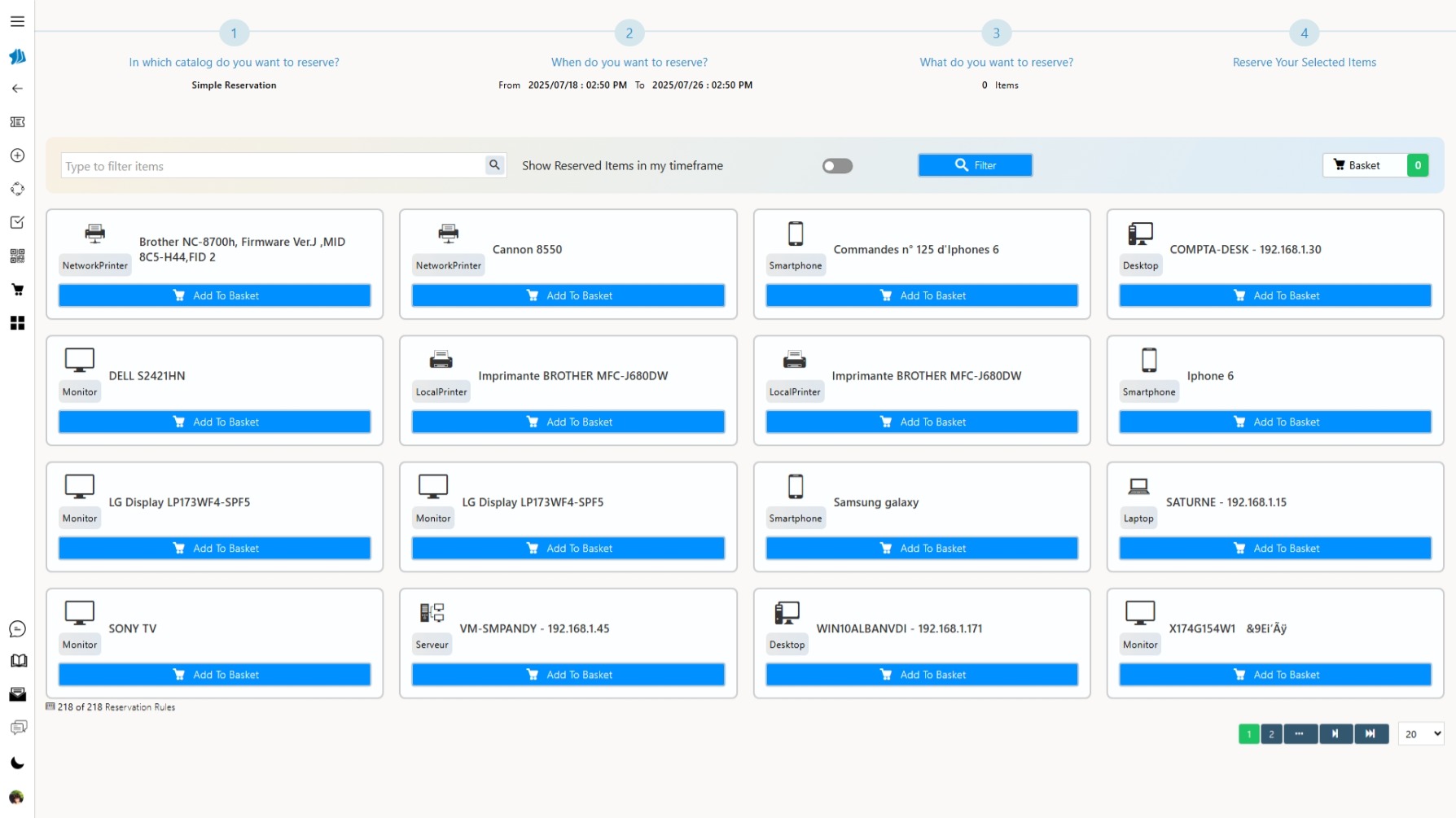Jump to the last page of results
This screenshot has height=818, width=1456.
tap(1370, 733)
